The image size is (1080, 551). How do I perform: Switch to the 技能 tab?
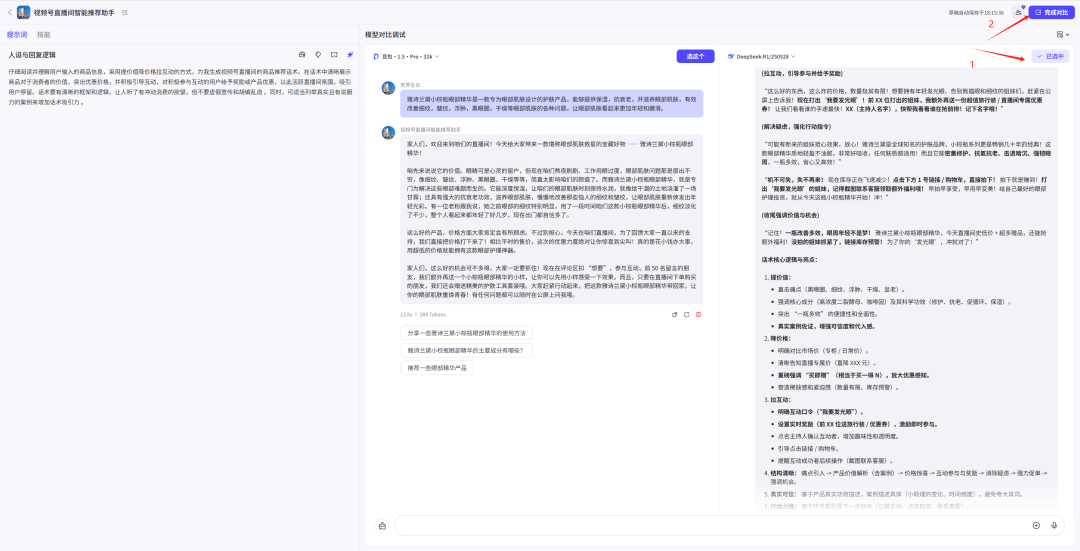(x=43, y=34)
